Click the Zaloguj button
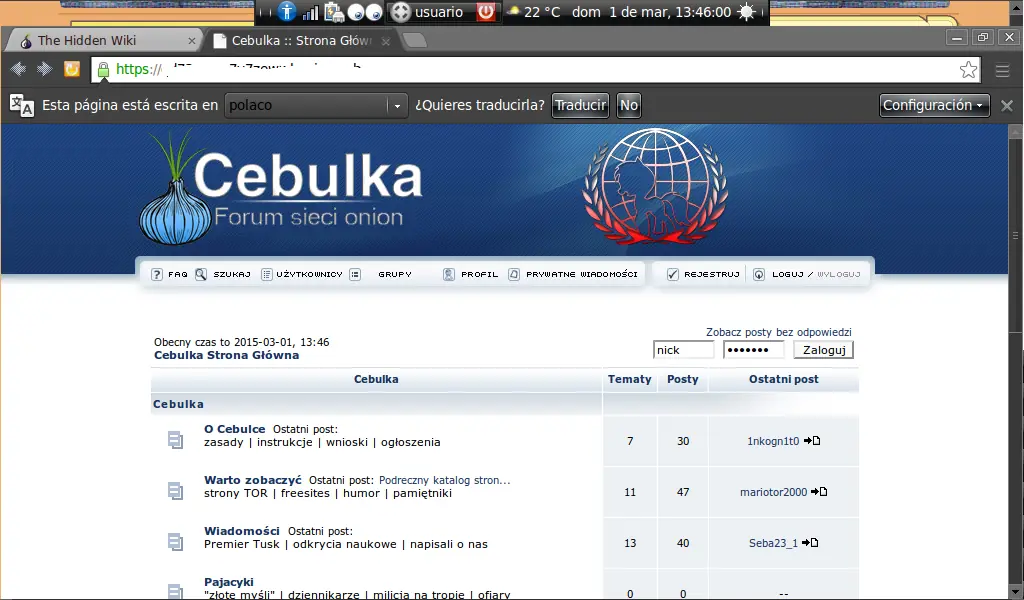Viewport: 1024px width, 600px height. (824, 350)
